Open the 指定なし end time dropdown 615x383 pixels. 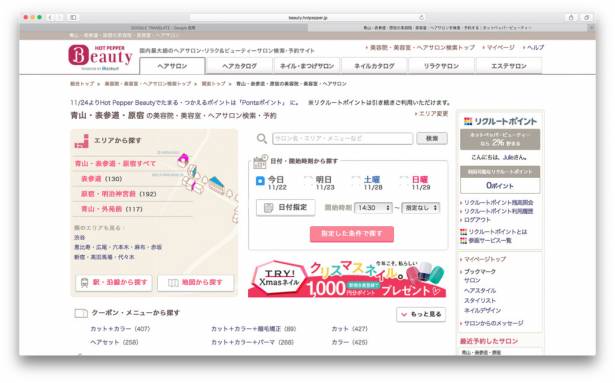[x=421, y=208]
